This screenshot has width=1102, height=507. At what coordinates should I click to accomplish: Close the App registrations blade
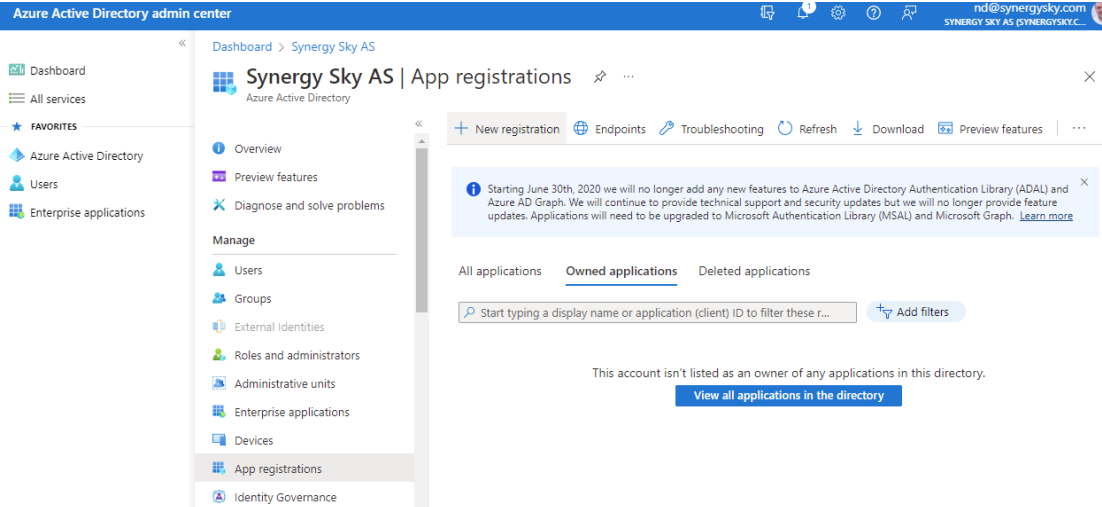[x=1089, y=76]
